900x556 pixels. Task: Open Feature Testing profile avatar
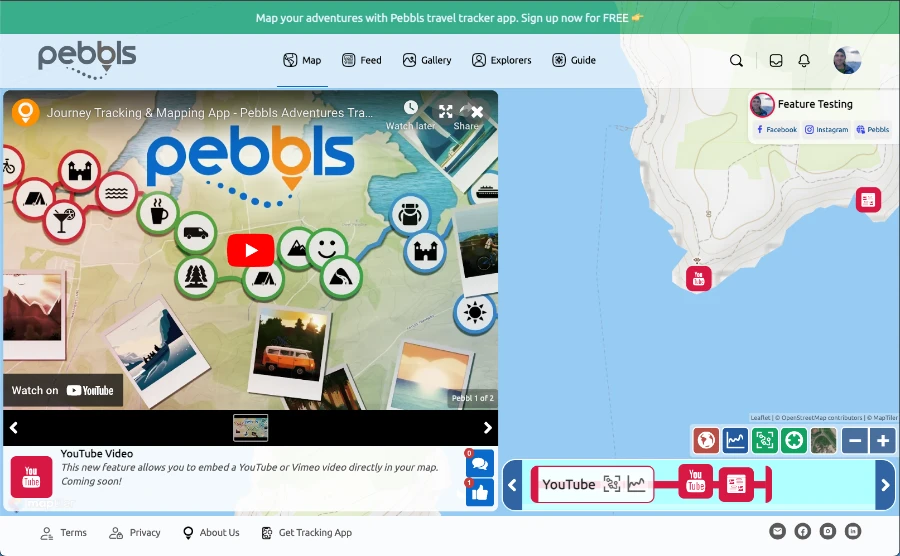(x=762, y=105)
